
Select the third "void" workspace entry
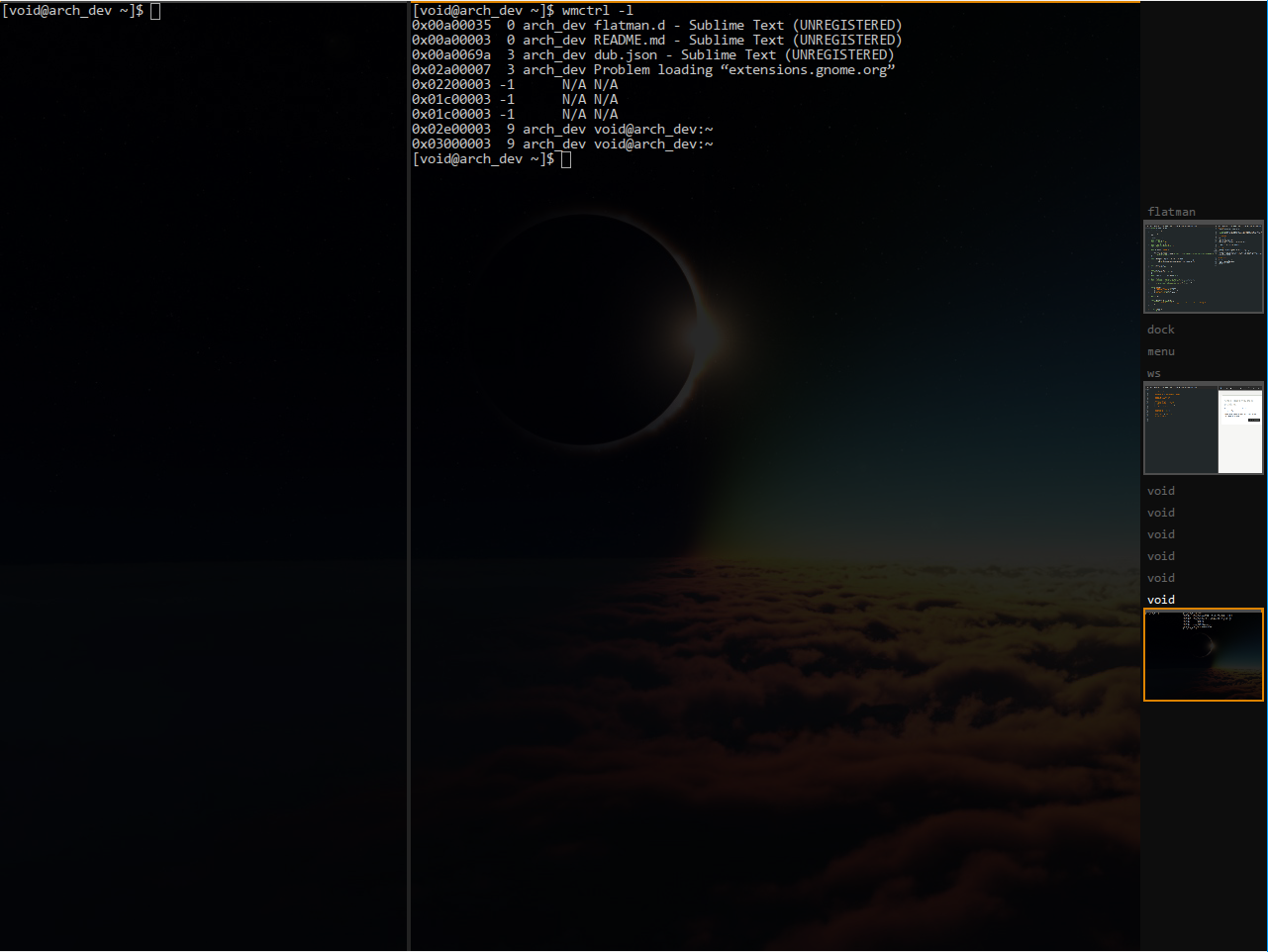[x=1160, y=533]
